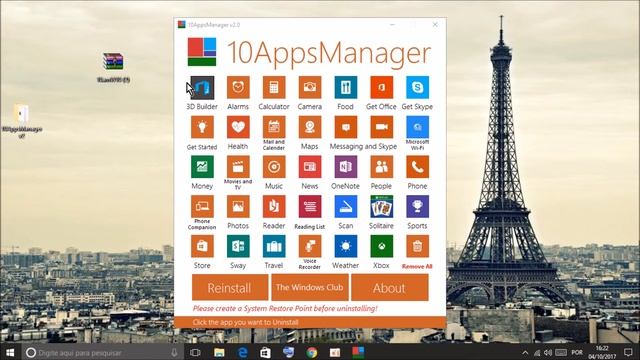The height and width of the screenshot is (360, 640).
Task: Click the Scan app tile
Action: click(346, 207)
